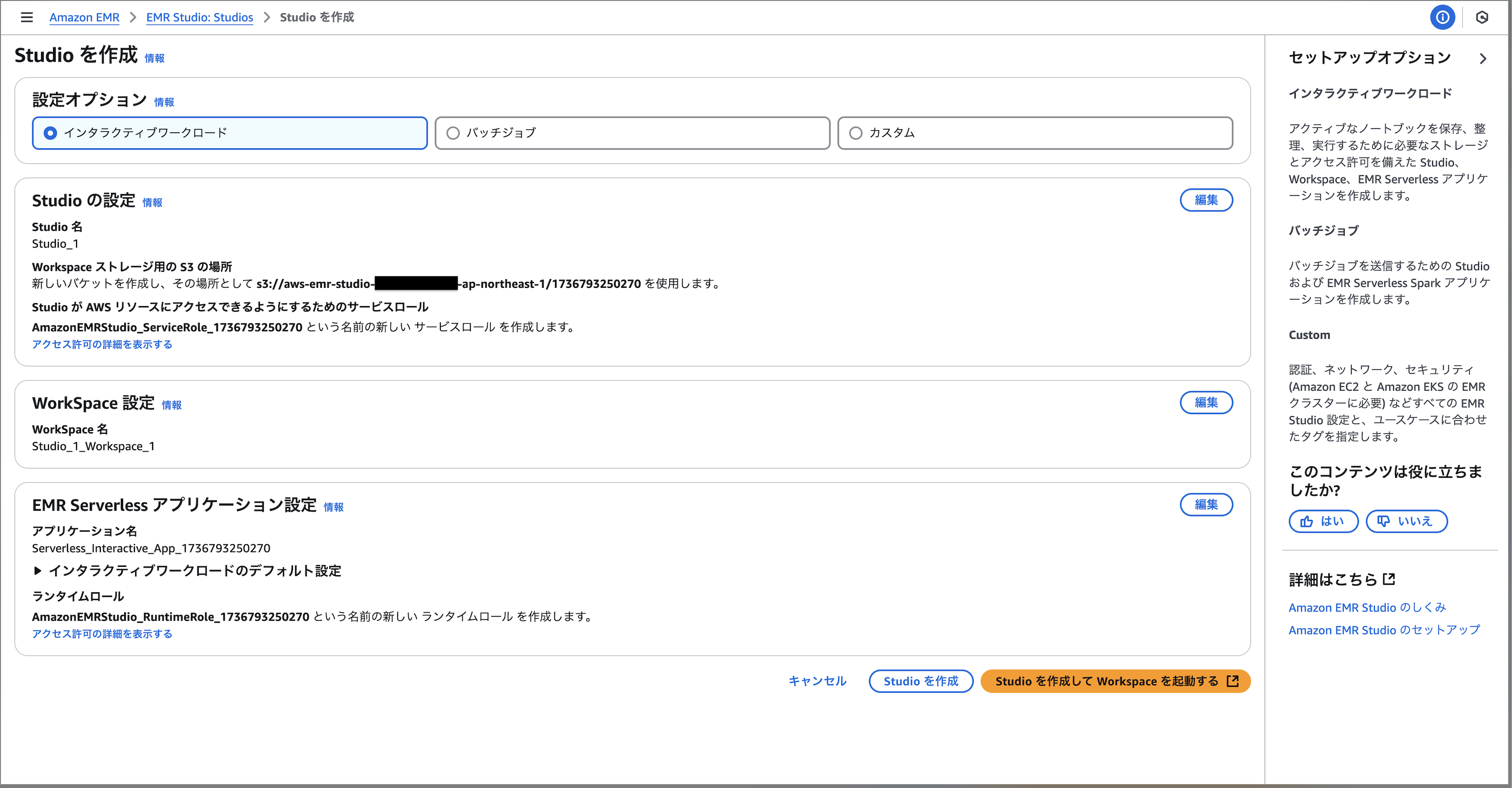
Task: Click Studio を作成して Workspace を起動する button
Action: coord(1115,681)
